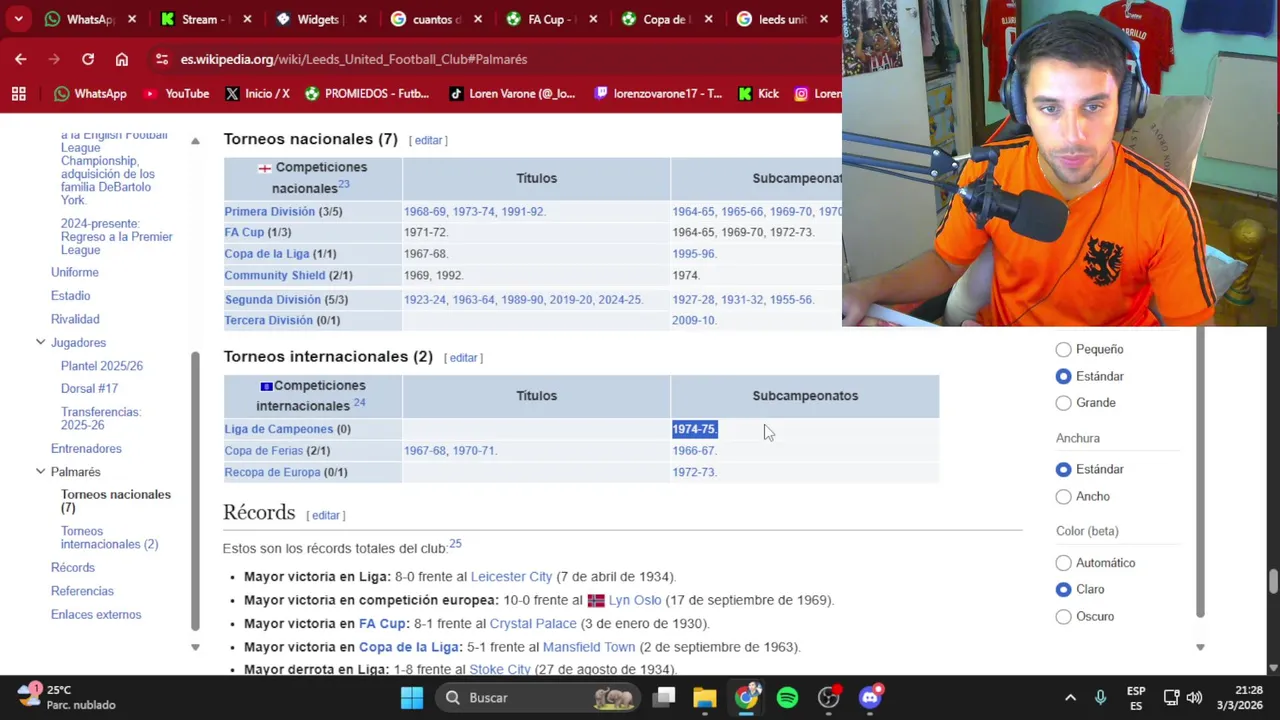
Task: Open the Windows Start menu
Action: [412, 698]
